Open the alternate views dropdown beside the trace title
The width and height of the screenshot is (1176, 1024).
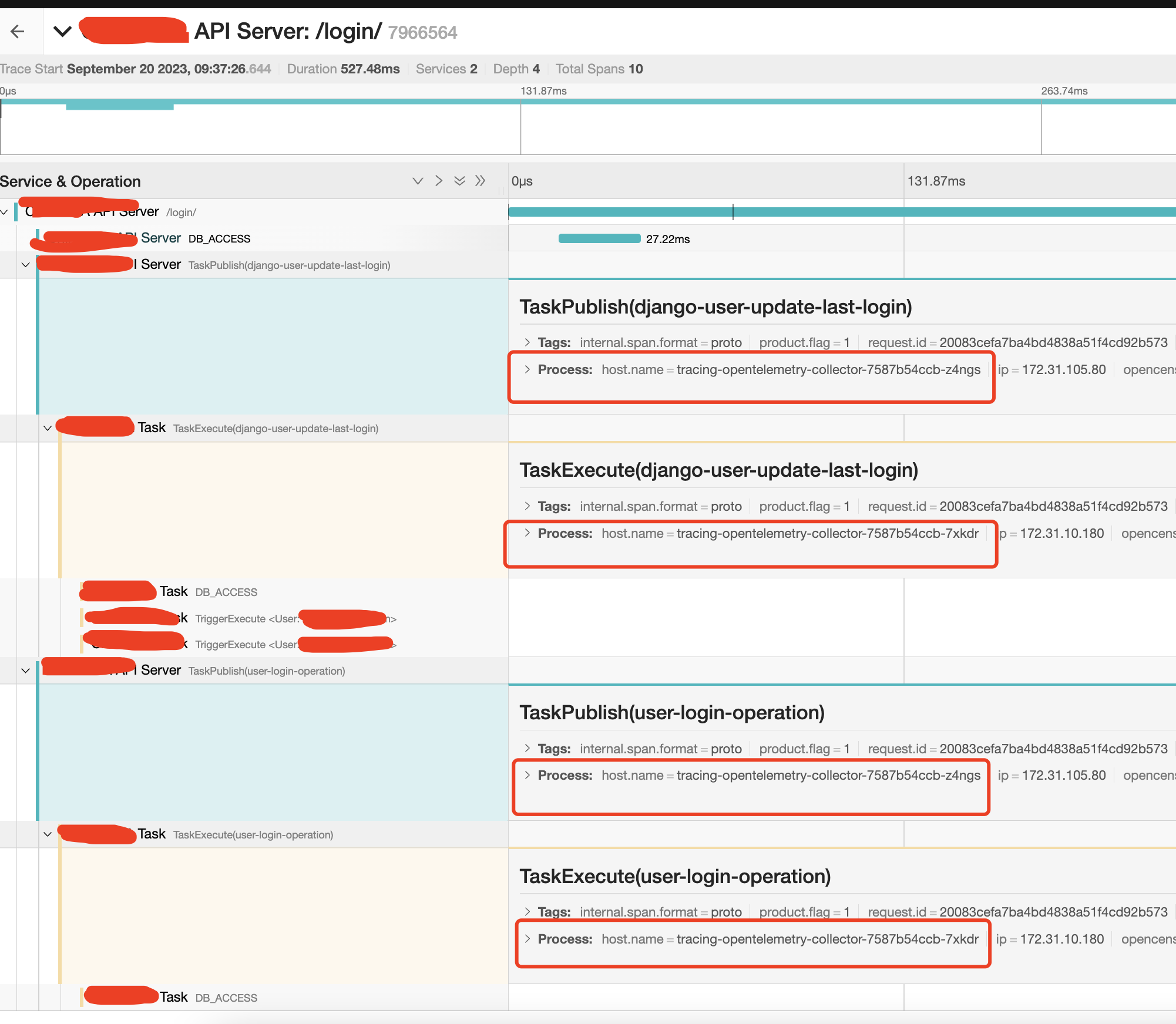(x=62, y=32)
